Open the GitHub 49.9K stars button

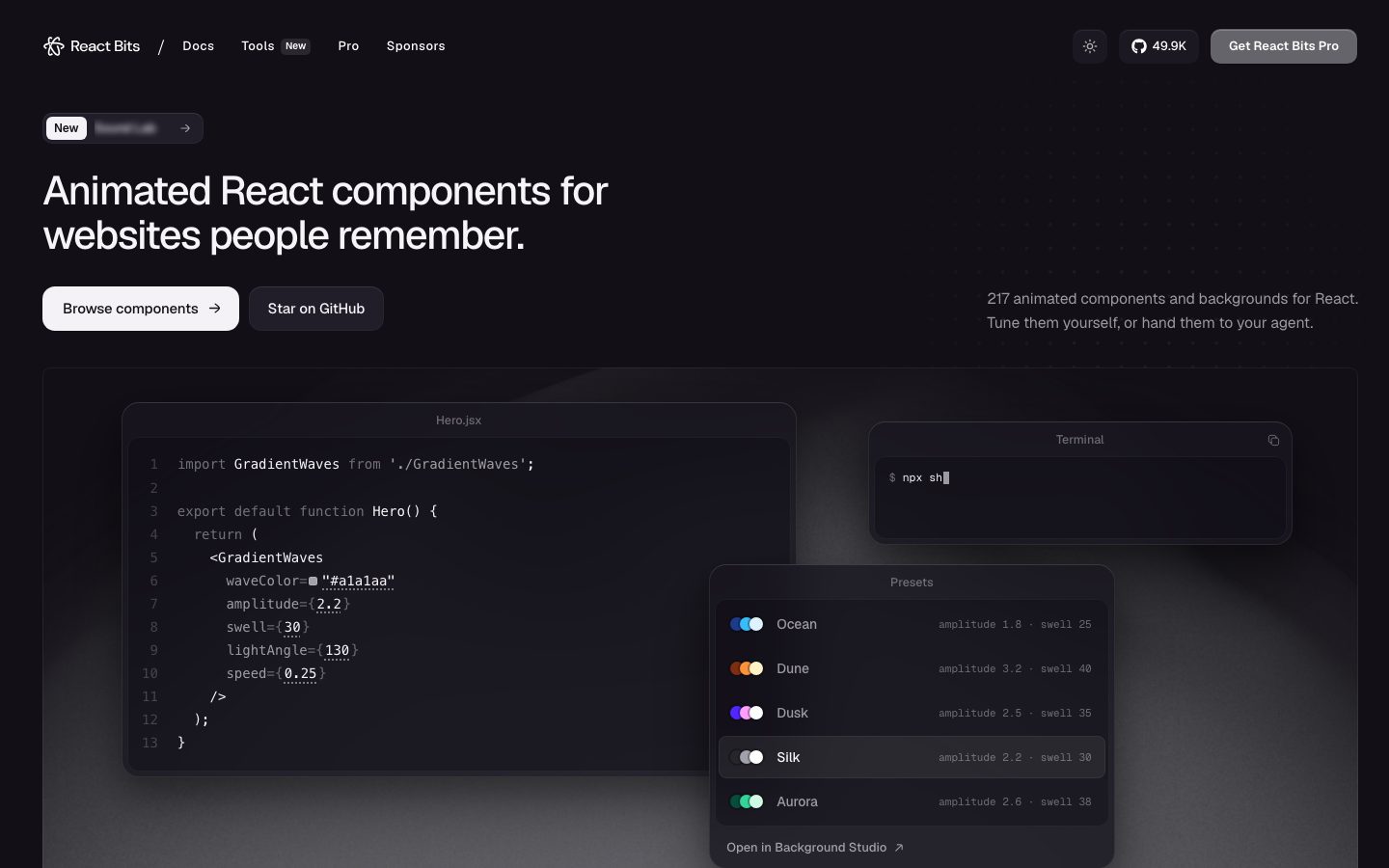click(x=1158, y=46)
